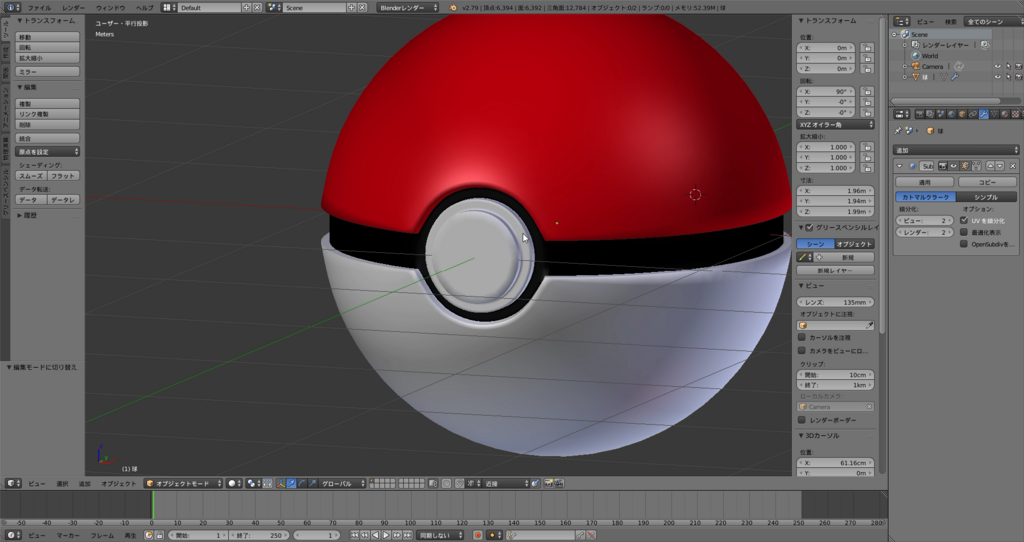
Task: Add a new scene with plus icon
Action: coord(351,8)
